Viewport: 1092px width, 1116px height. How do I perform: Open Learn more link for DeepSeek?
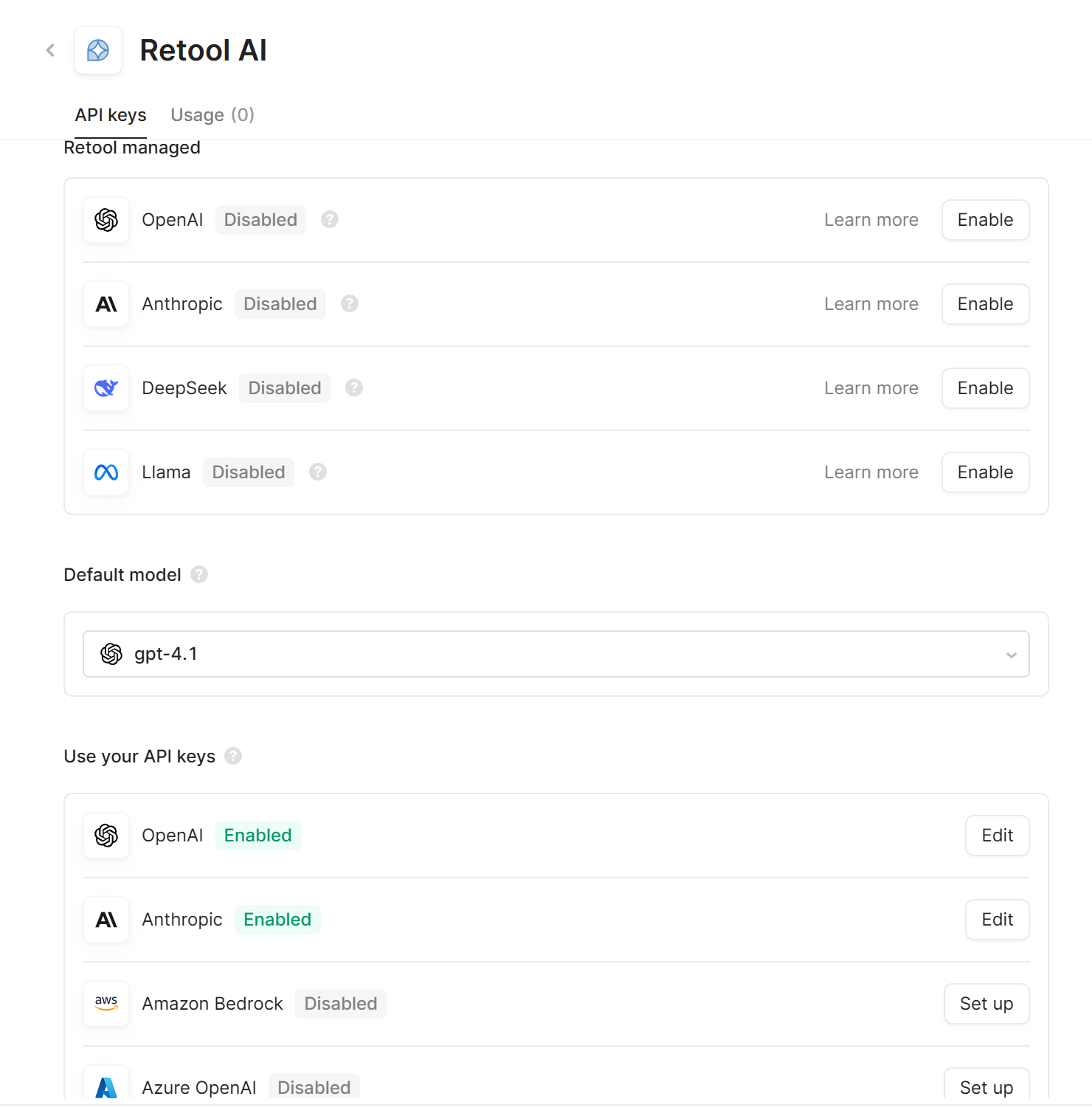pyautogui.click(x=871, y=388)
